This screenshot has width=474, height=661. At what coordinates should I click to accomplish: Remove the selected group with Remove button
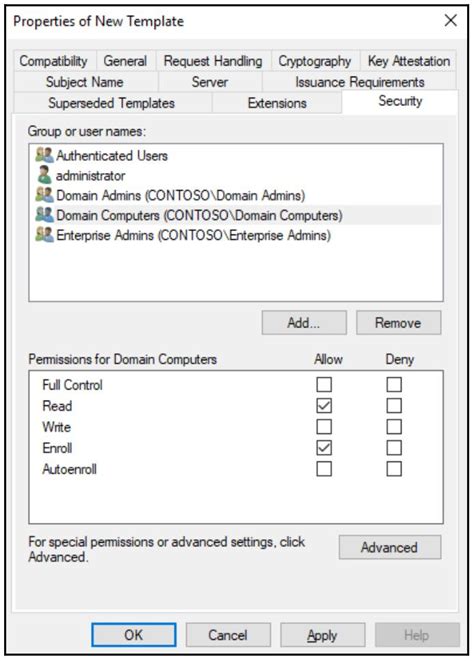click(x=399, y=323)
